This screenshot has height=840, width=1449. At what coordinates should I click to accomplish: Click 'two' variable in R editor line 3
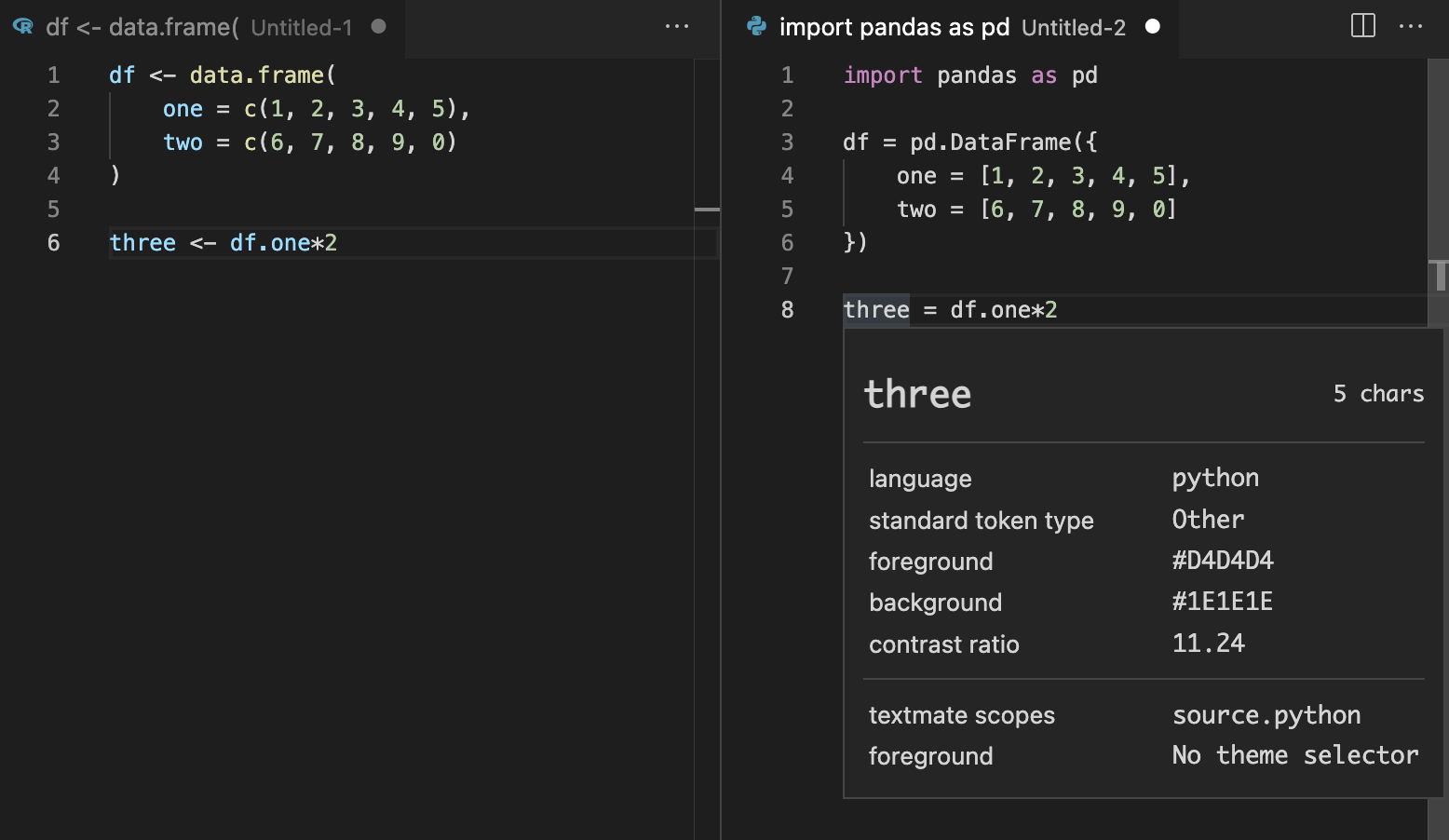(x=183, y=142)
